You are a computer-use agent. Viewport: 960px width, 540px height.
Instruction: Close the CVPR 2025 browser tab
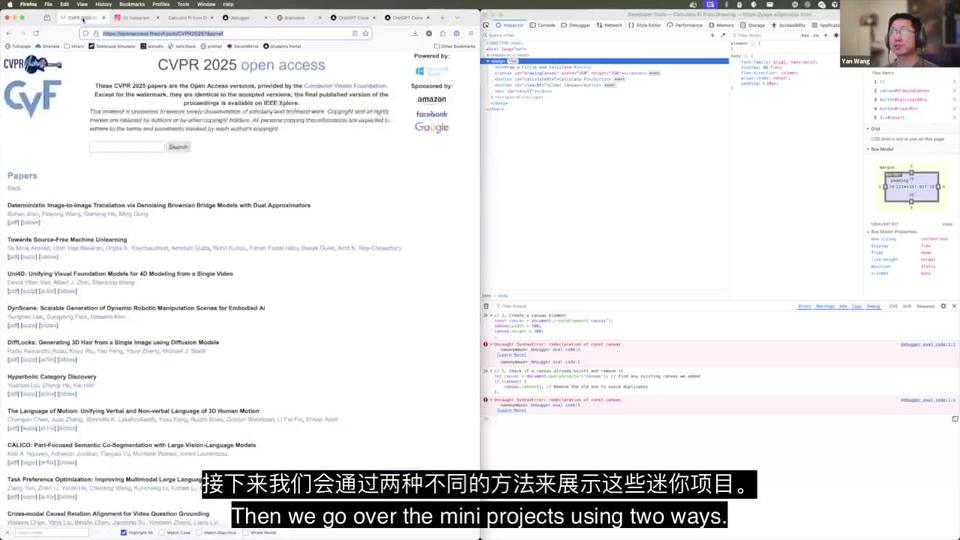pyautogui.click(x=103, y=18)
